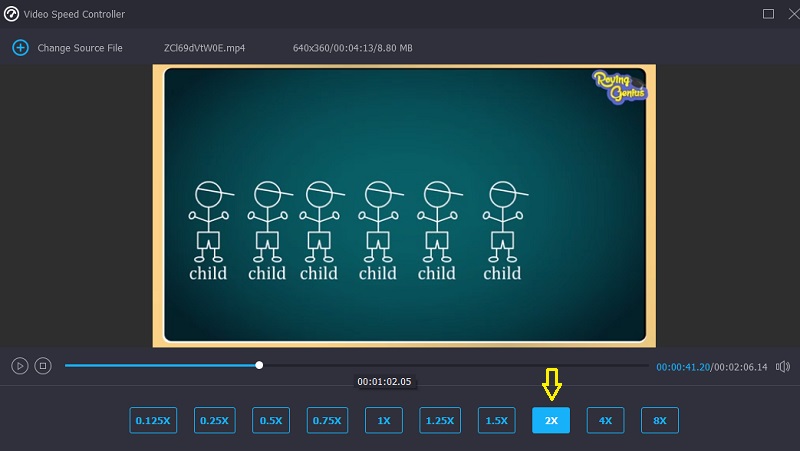
Task: Click the playback progress slider handle
Action: (259, 366)
